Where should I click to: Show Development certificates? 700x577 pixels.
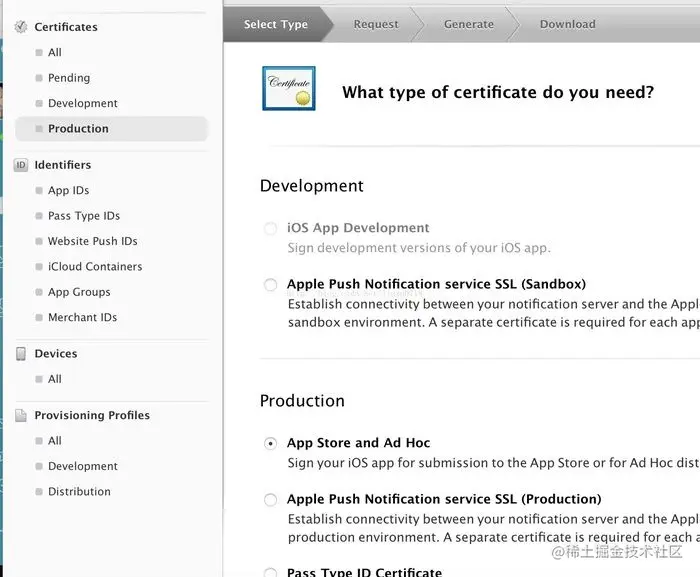pos(83,103)
